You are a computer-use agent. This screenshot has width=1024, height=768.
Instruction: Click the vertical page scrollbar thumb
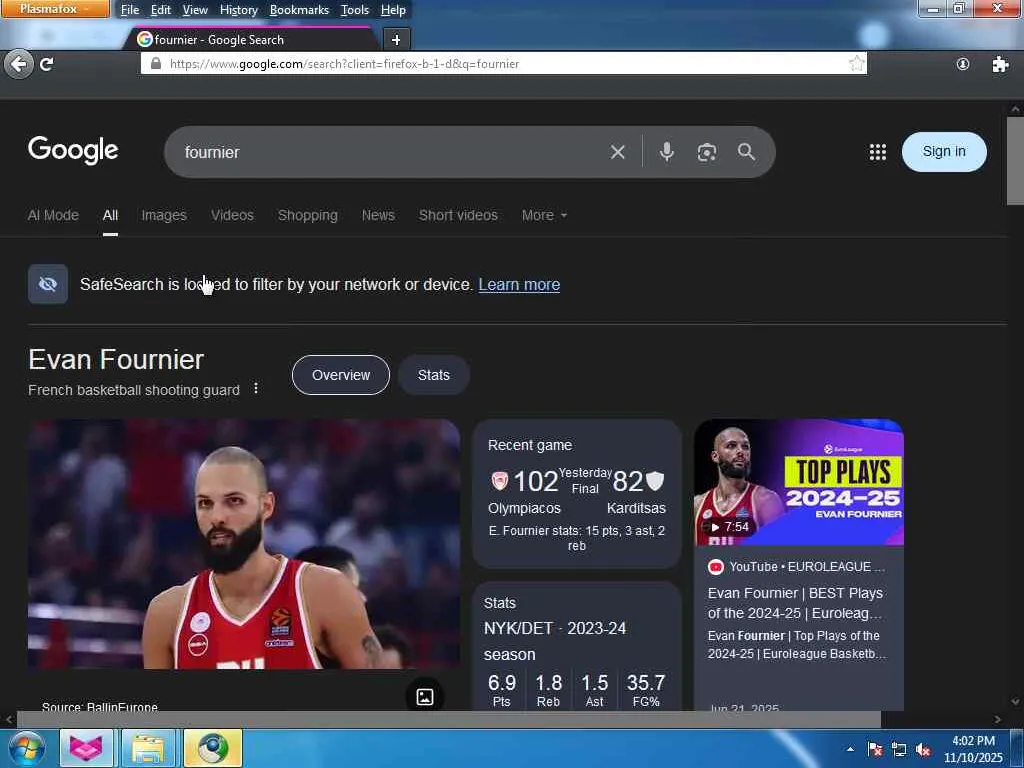click(x=1016, y=161)
